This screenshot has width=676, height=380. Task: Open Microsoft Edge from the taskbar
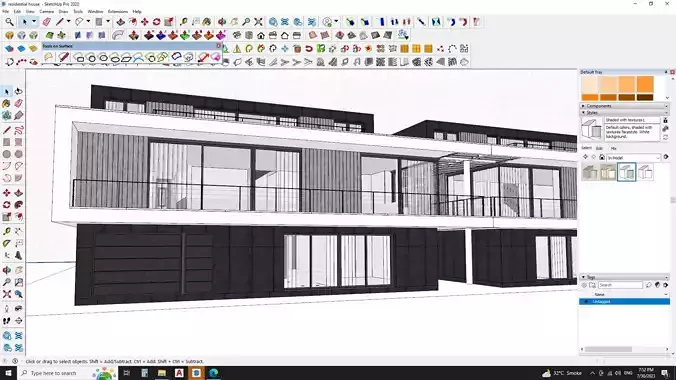pyautogui.click(x=214, y=373)
